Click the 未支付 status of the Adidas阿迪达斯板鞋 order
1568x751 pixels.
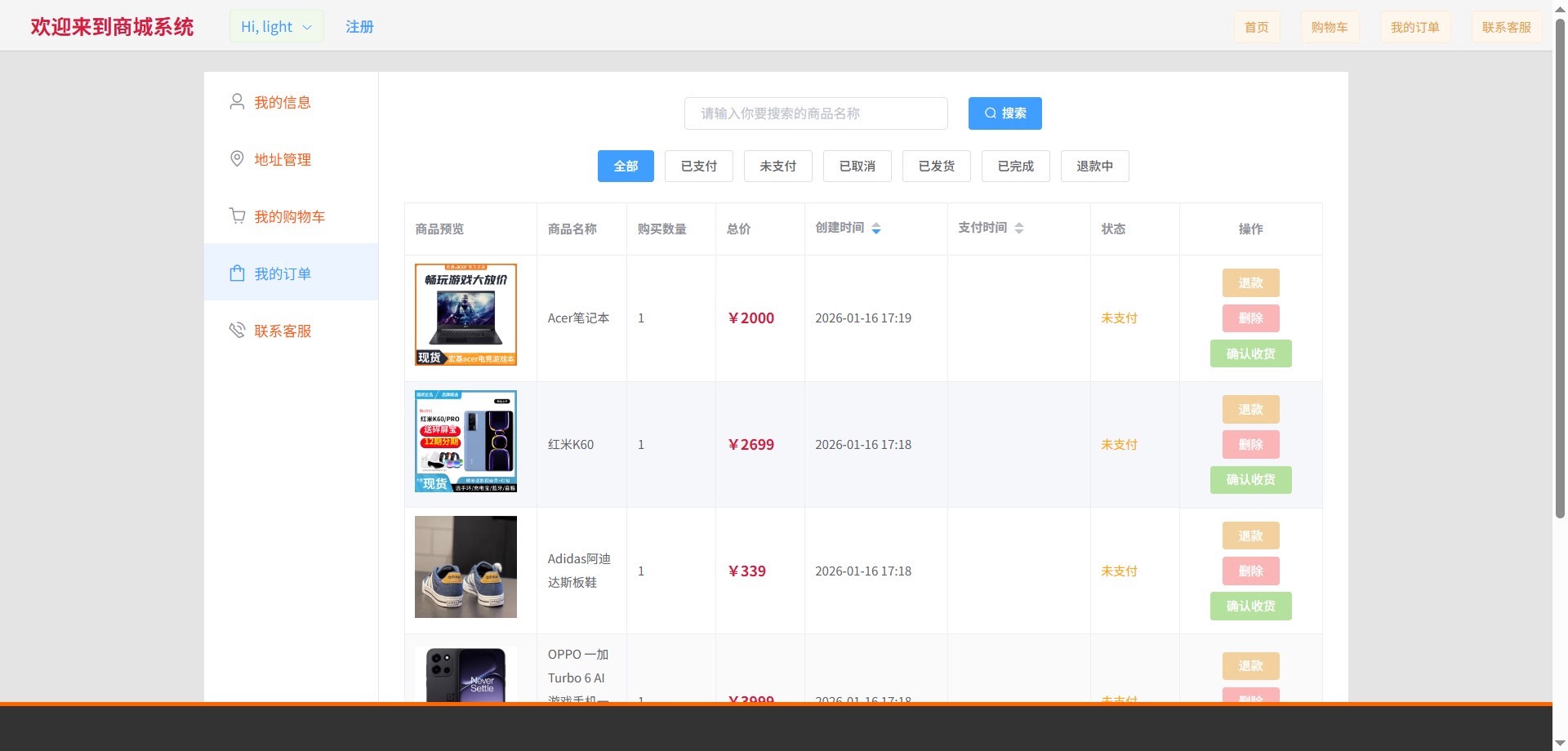1119,571
